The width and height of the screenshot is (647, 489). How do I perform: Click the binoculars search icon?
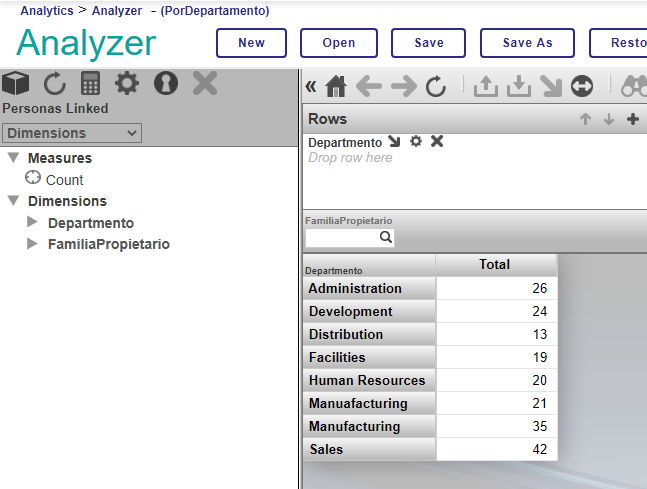tap(634, 87)
